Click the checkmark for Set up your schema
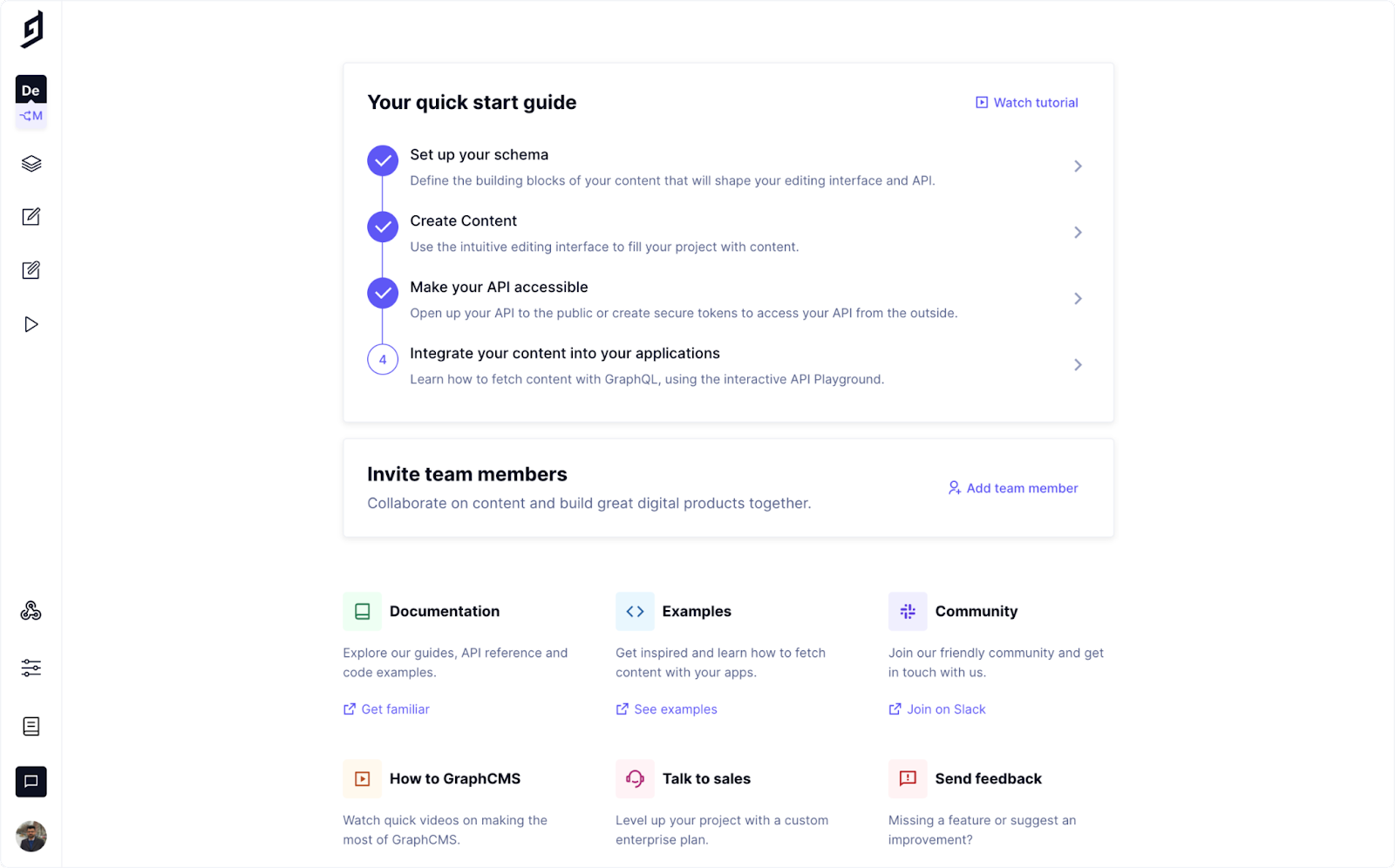The height and width of the screenshot is (868, 1395). coord(383,161)
